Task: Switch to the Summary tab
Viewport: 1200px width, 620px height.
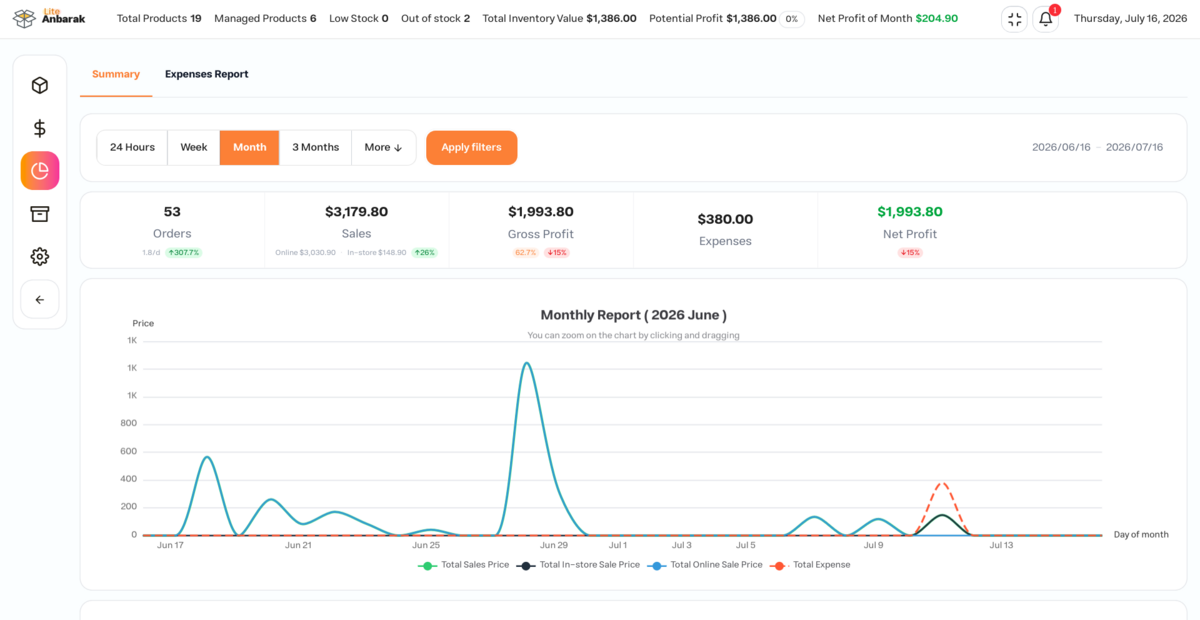Action: coord(116,74)
